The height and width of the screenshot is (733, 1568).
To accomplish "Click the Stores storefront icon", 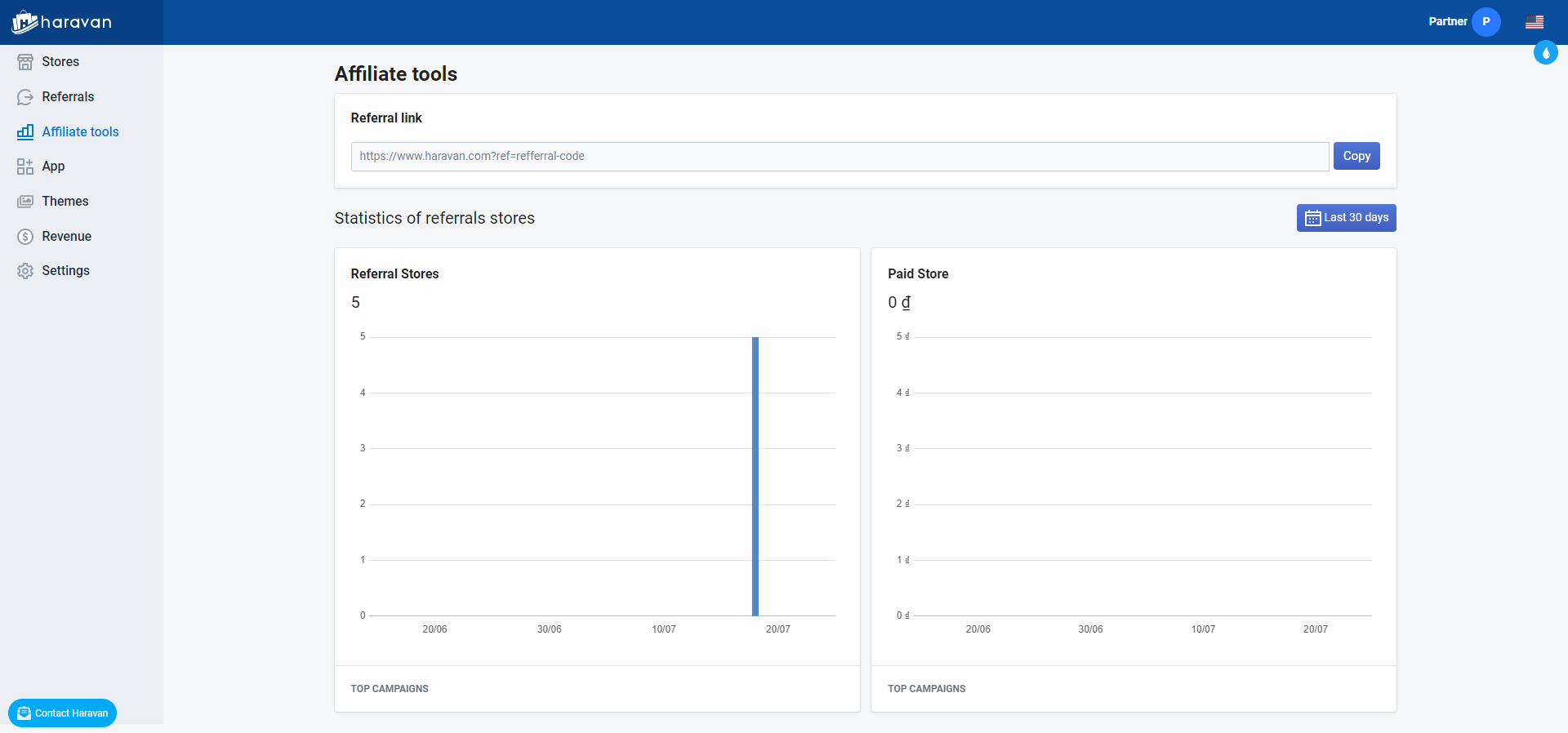I will click(x=25, y=62).
